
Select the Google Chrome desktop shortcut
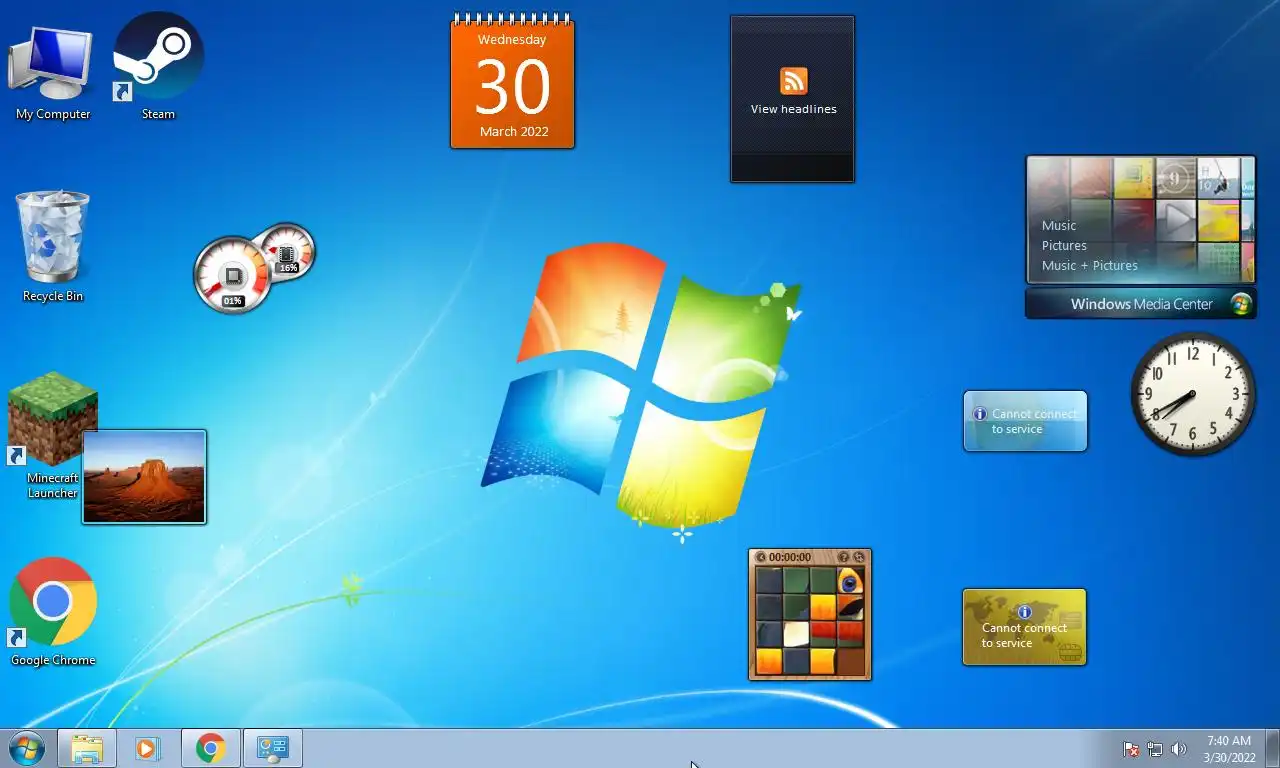(52, 612)
